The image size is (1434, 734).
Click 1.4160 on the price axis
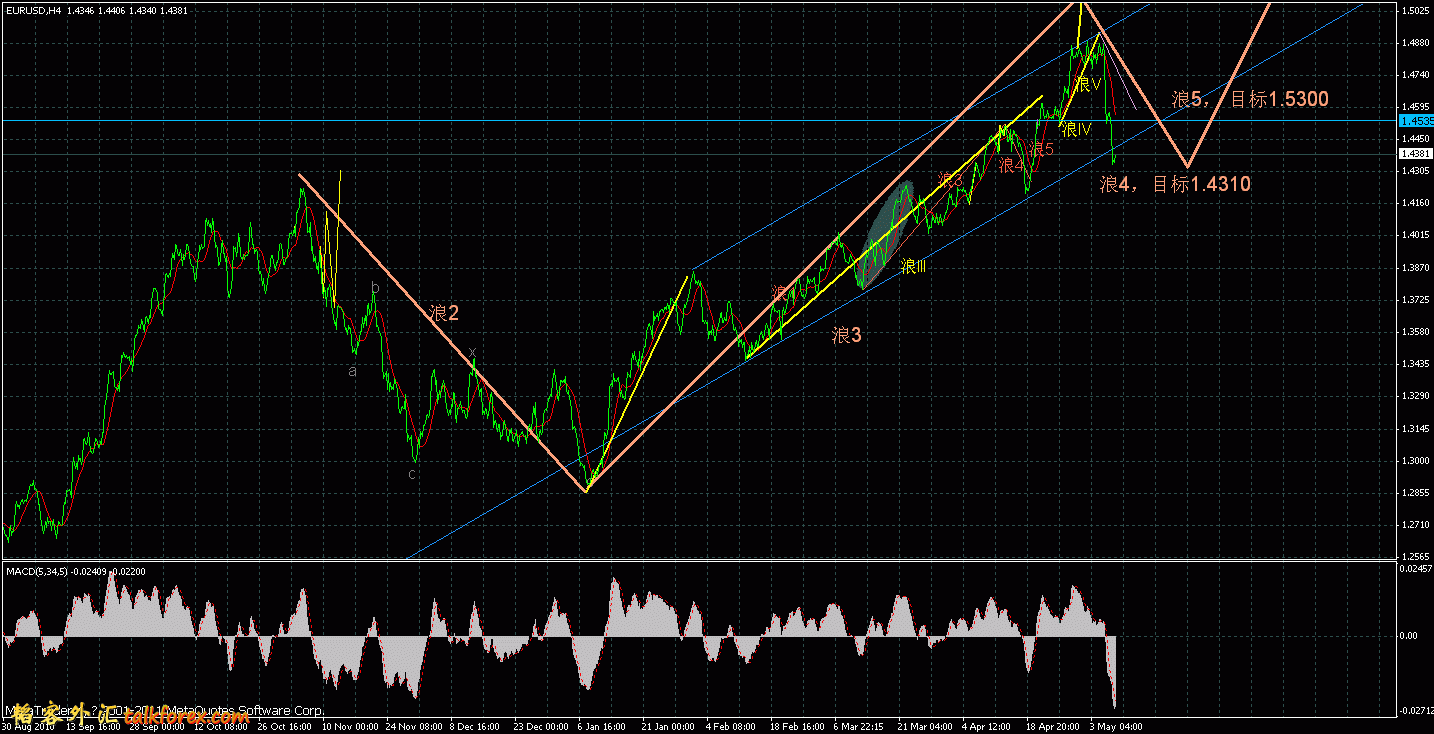point(1415,204)
